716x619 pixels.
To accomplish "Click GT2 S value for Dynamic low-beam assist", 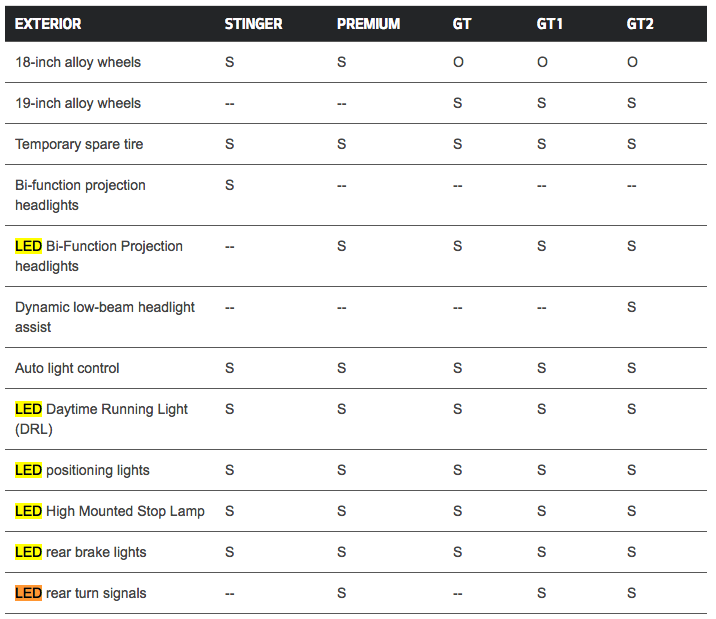I will pyautogui.click(x=632, y=307).
